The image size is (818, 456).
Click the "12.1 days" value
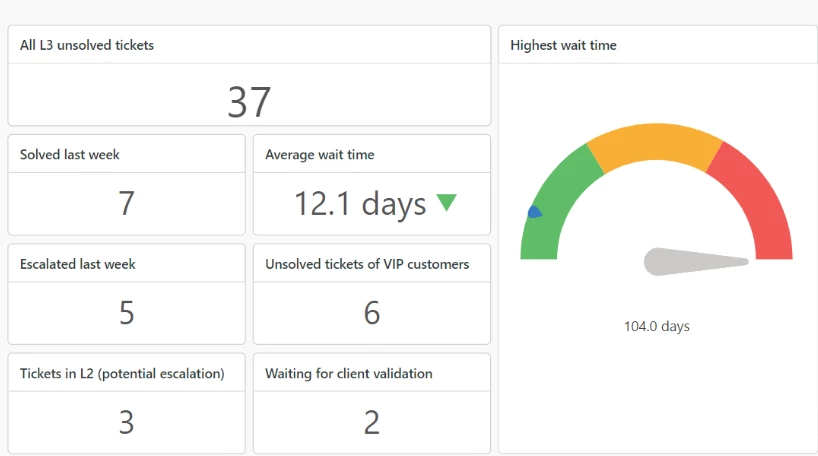tap(360, 204)
